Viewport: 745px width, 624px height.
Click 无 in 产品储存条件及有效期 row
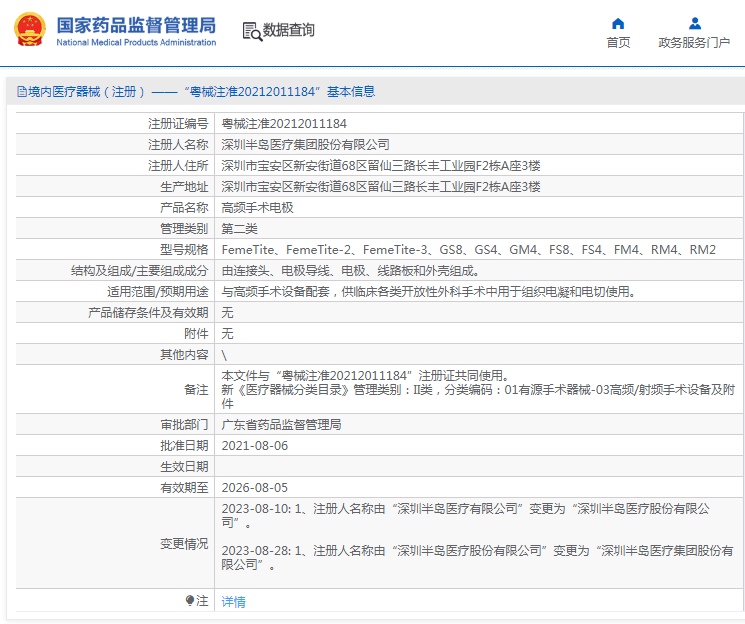228,312
